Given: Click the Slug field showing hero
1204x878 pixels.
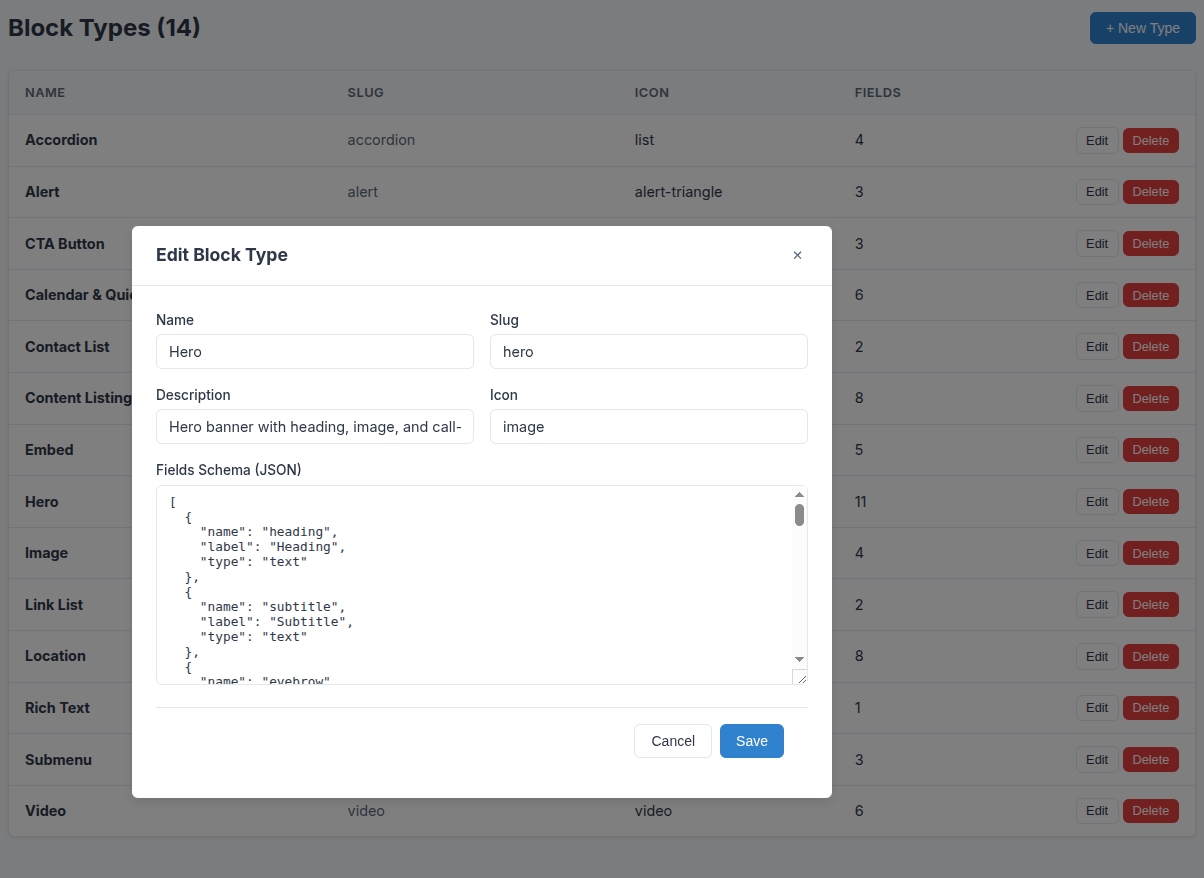Looking at the screenshot, I should click(x=648, y=351).
